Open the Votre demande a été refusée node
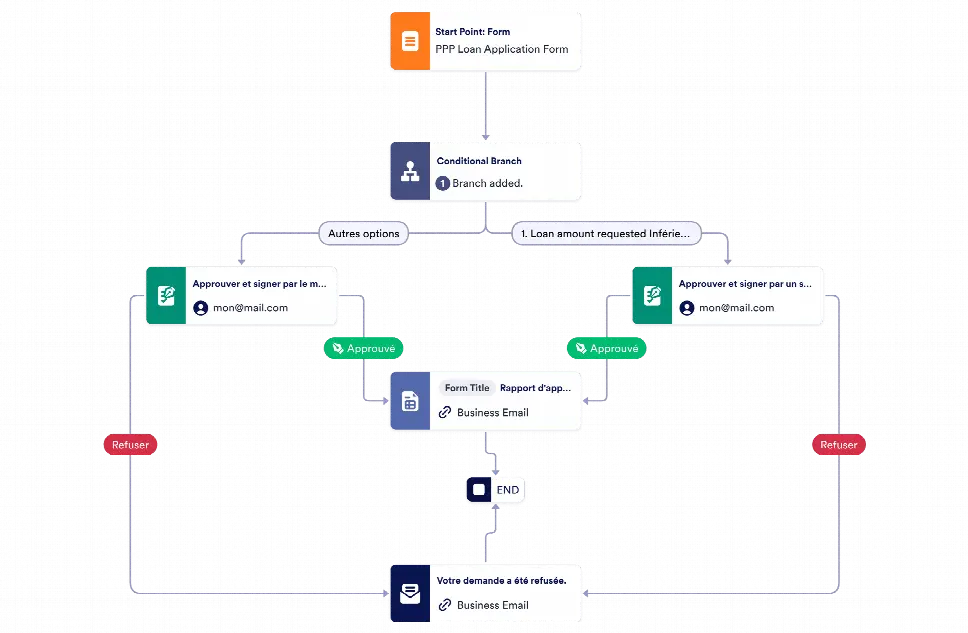The image size is (968, 633). [486, 593]
